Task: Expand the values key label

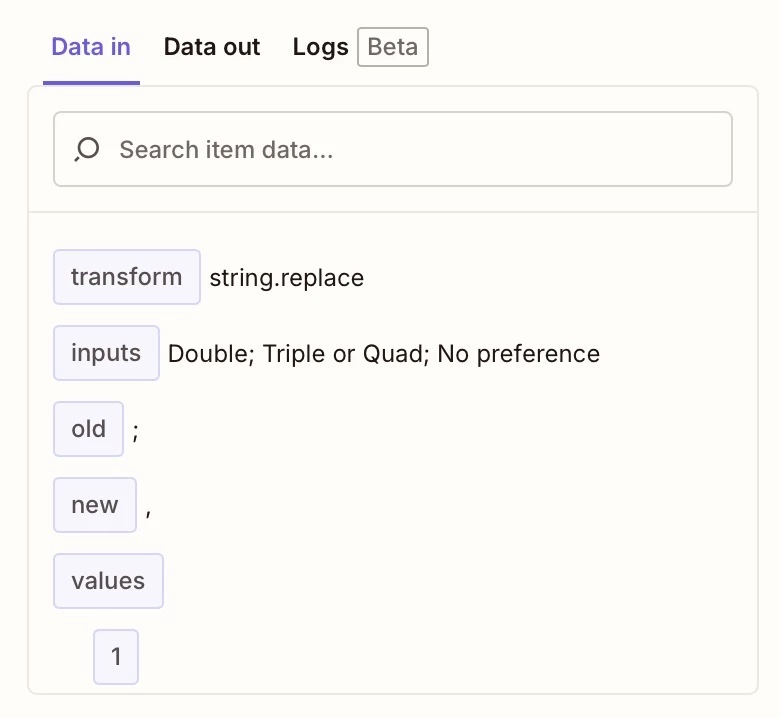Action: click(108, 581)
